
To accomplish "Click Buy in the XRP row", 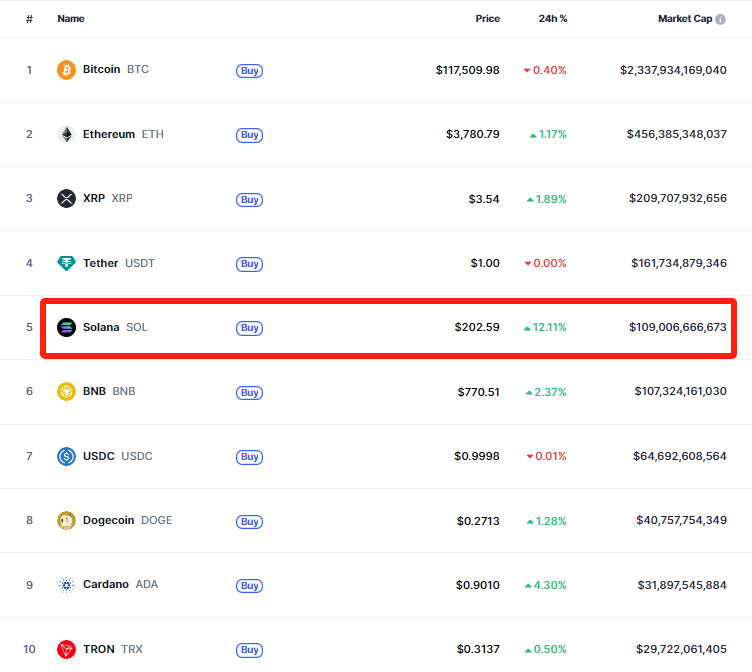I will coord(249,200).
